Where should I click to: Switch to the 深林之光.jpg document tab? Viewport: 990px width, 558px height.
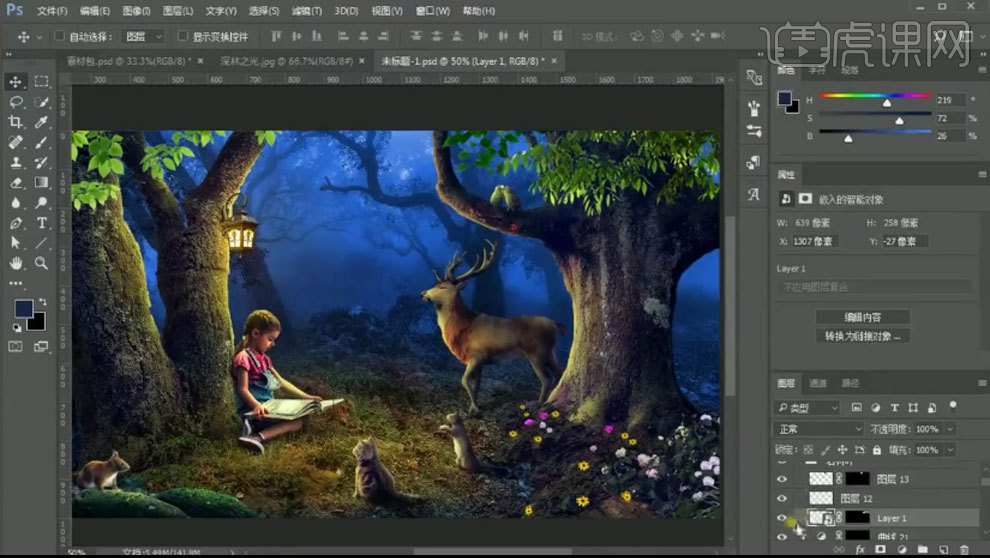[287, 61]
